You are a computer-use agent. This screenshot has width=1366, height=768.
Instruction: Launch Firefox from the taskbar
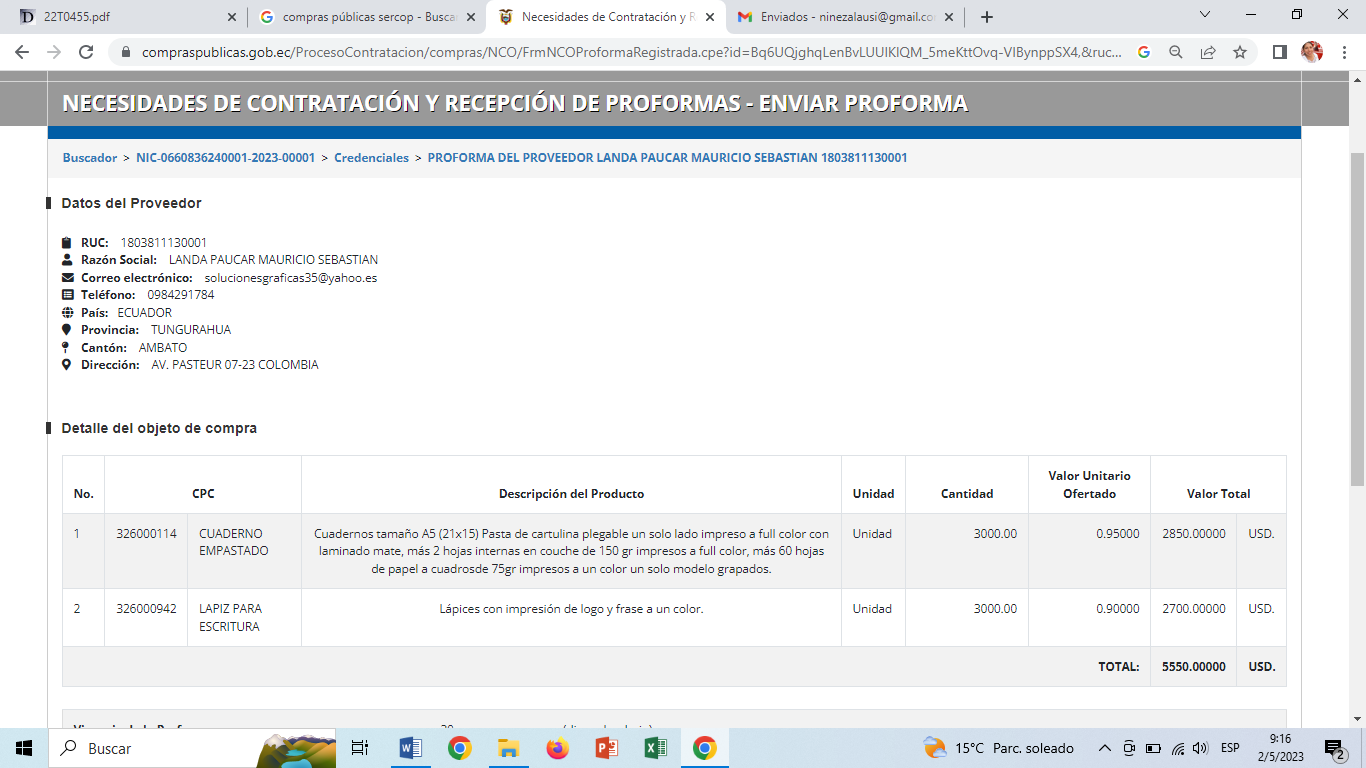point(557,748)
